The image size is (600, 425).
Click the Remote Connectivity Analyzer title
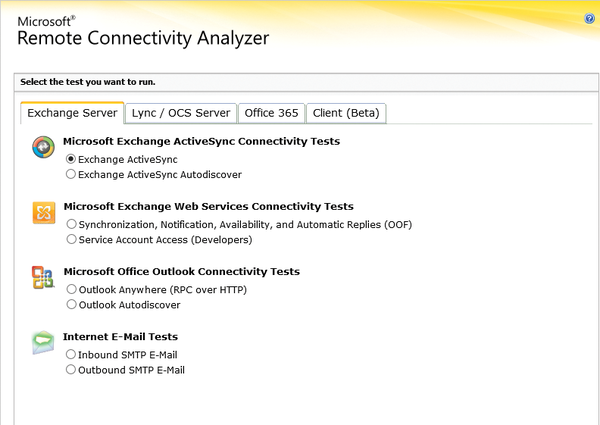[143, 38]
